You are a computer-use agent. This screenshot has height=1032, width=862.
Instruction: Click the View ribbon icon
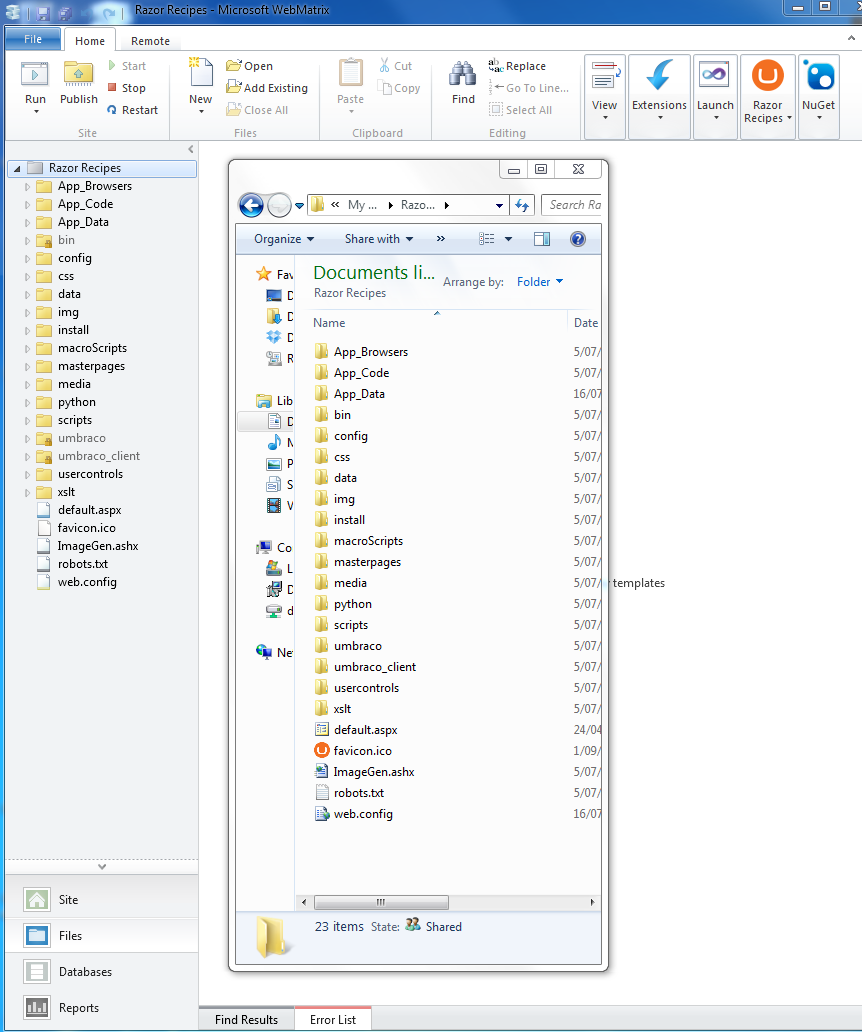click(604, 75)
